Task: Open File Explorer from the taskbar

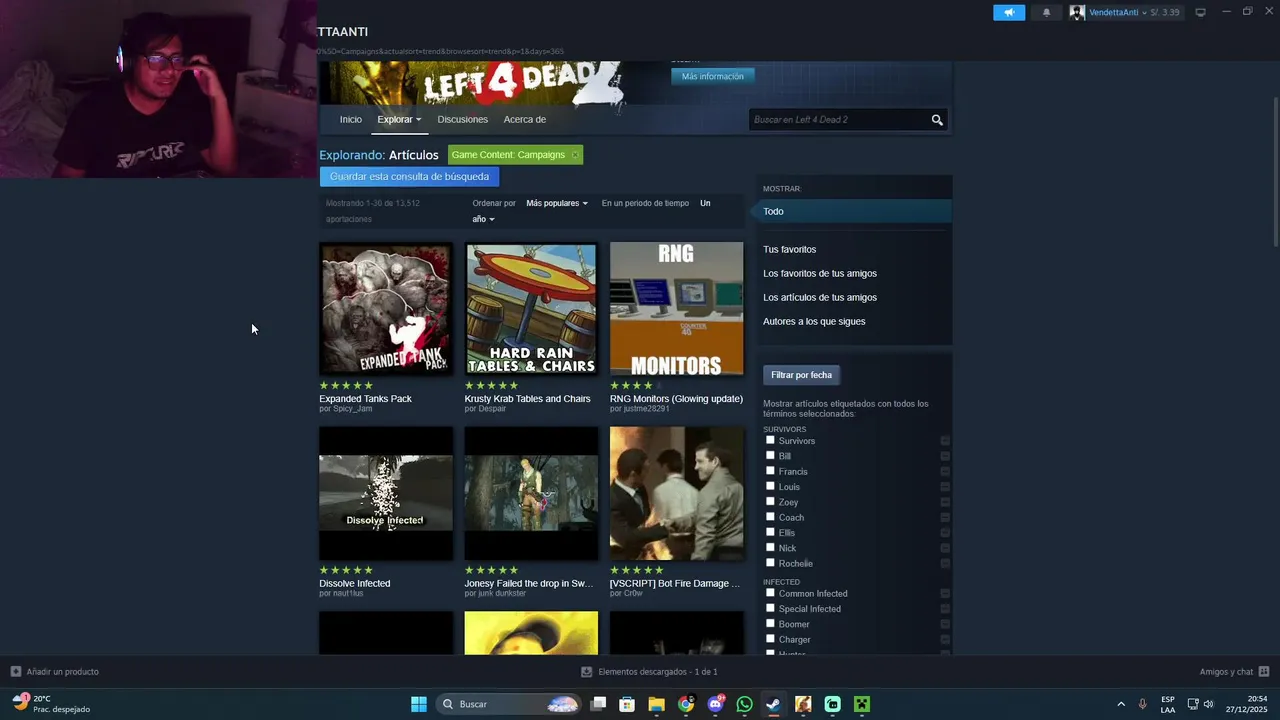Action: [656, 704]
